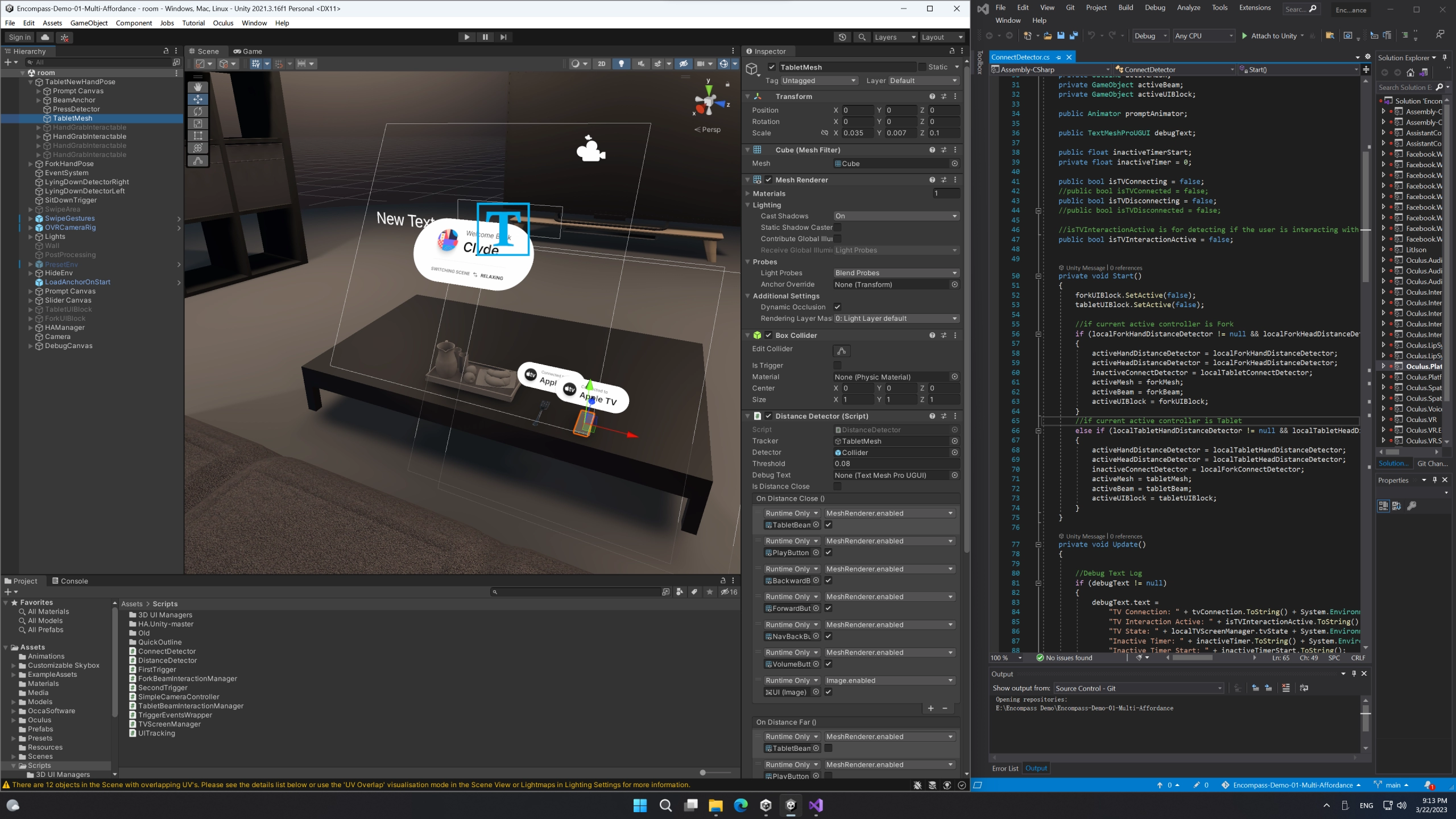Select the Rotate tool in Scene toolbar
Screen dimensions: 1456x819
pyautogui.click(x=198, y=111)
